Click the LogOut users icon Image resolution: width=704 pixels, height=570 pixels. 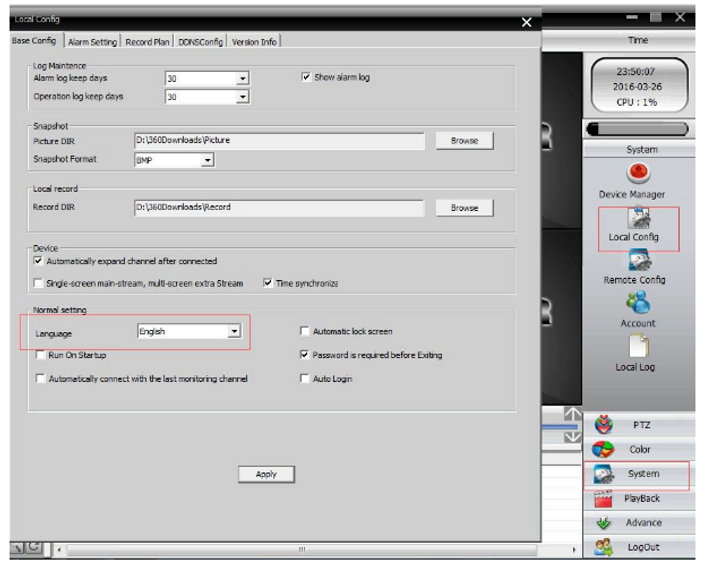603,547
